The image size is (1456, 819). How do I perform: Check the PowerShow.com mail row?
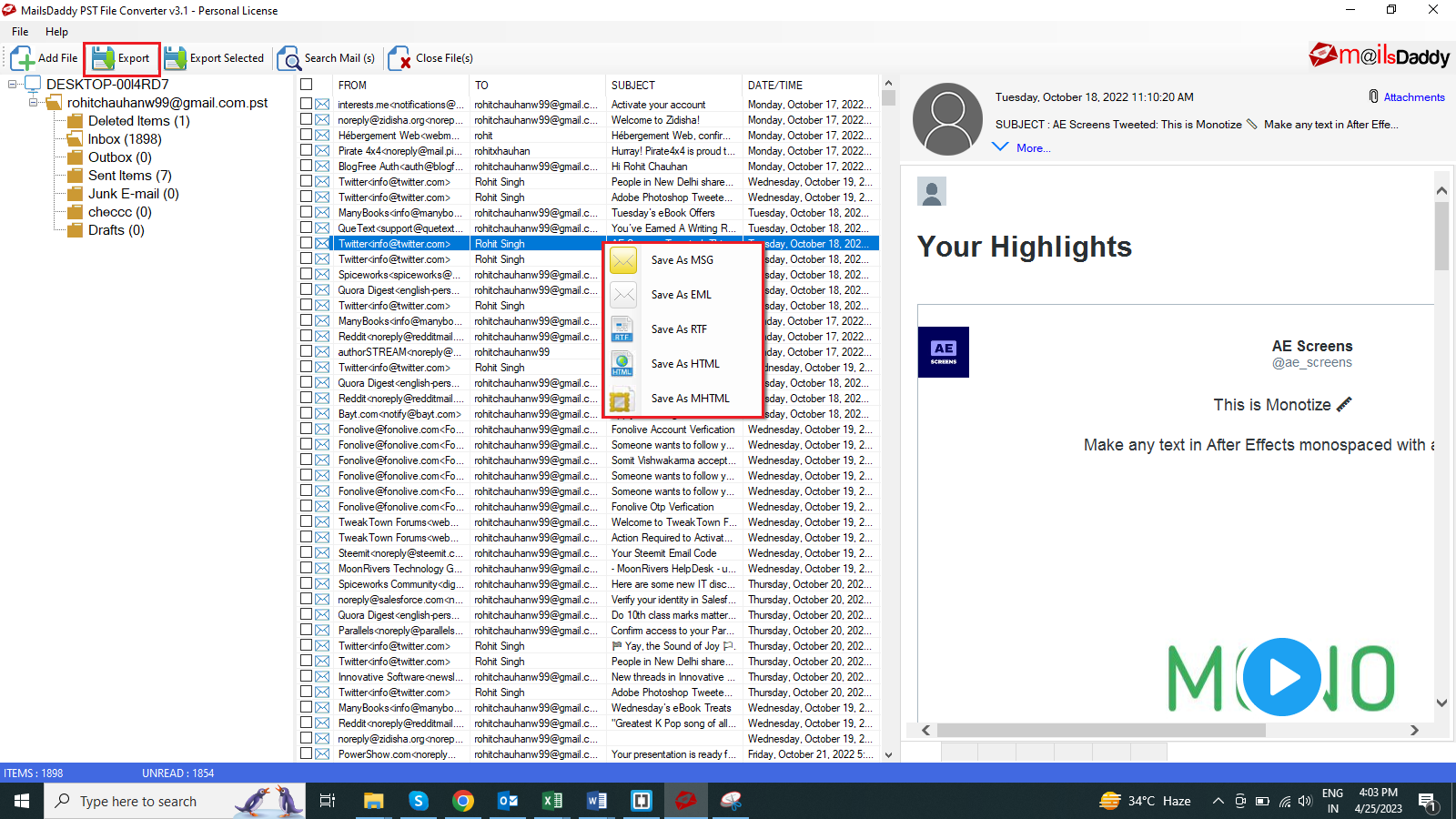point(307,754)
